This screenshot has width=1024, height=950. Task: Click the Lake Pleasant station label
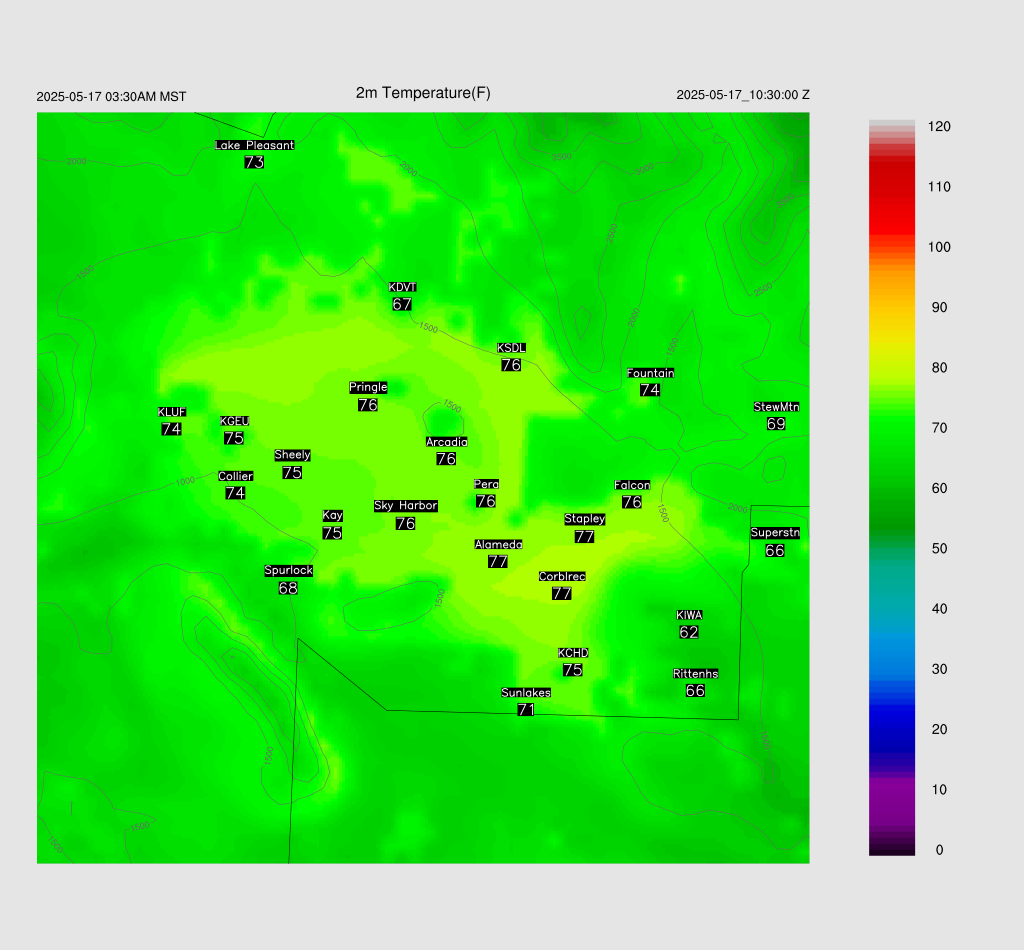pos(255,145)
